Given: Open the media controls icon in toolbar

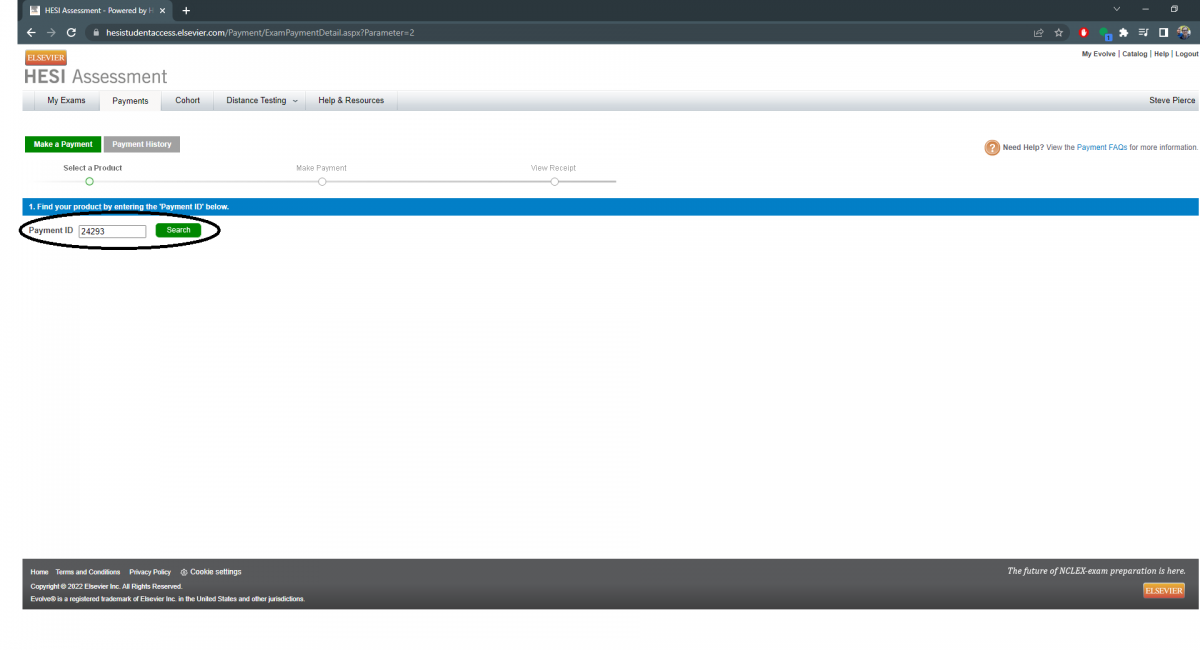Looking at the screenshot, I should (1144, 32).
